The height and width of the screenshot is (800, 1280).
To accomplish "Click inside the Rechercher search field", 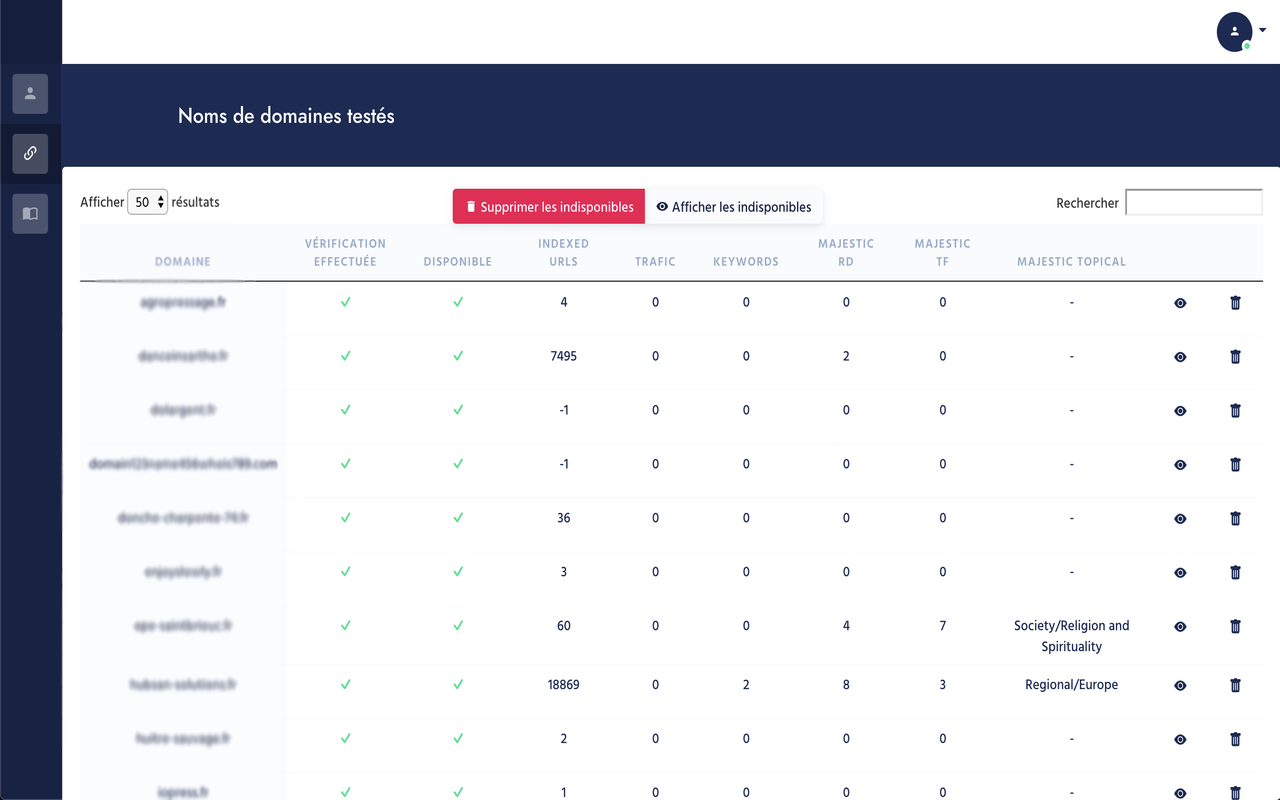I will pos(1193,202).
